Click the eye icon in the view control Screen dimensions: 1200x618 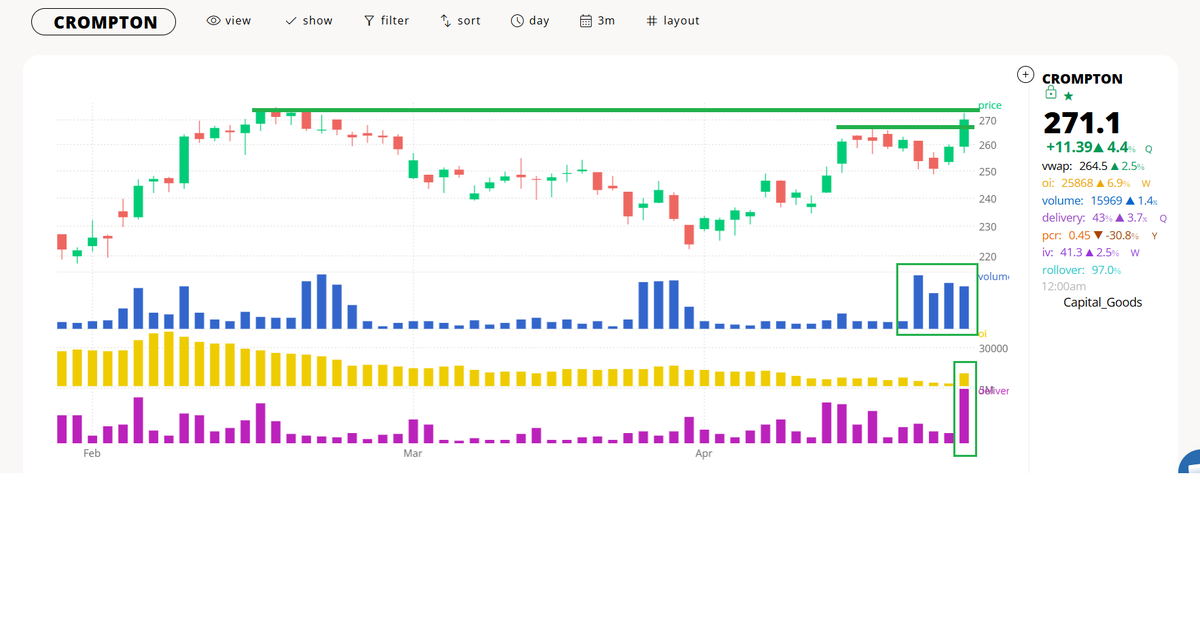click(x=213, y=20)
